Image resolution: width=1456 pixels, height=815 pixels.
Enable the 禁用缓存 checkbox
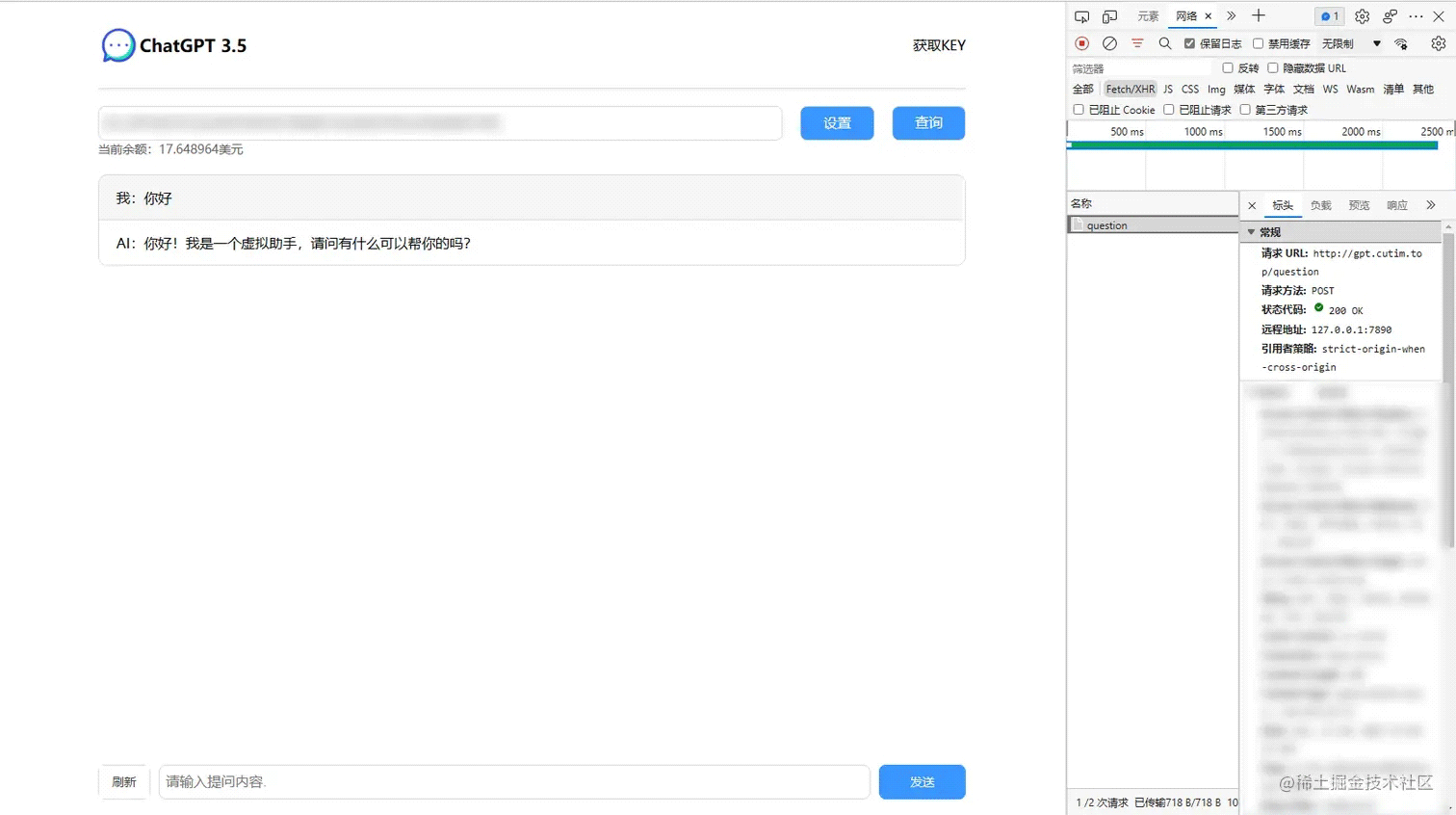tap(1258, 43)
